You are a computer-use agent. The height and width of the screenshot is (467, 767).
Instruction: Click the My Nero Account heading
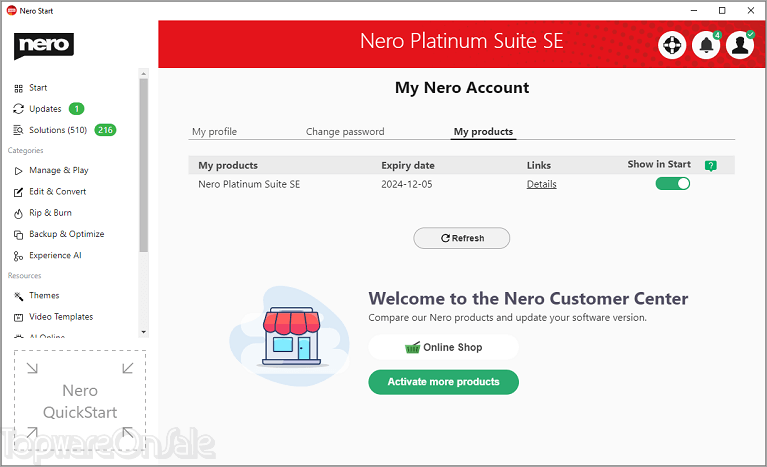pos(462,88)
